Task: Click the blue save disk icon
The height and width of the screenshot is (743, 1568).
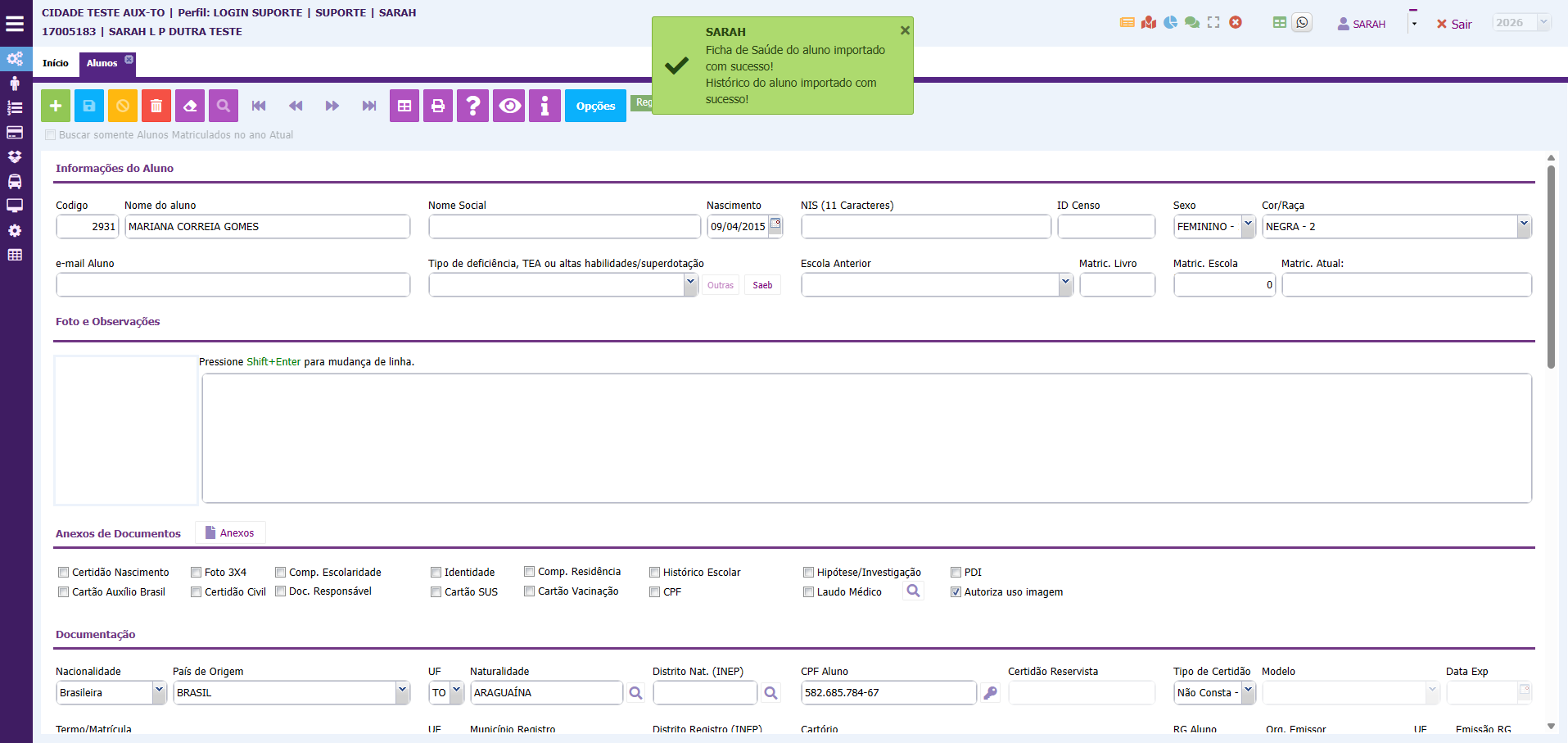Action: click(89, 106)
